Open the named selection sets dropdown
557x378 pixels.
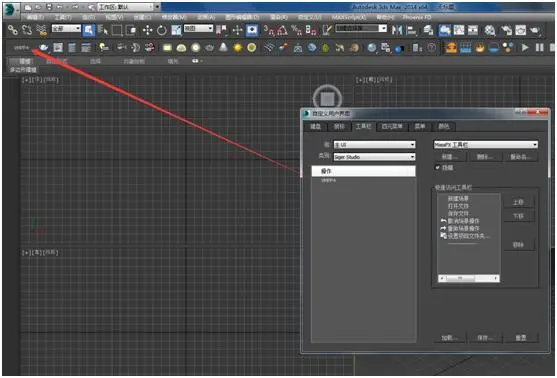click(x=361, y=28)
